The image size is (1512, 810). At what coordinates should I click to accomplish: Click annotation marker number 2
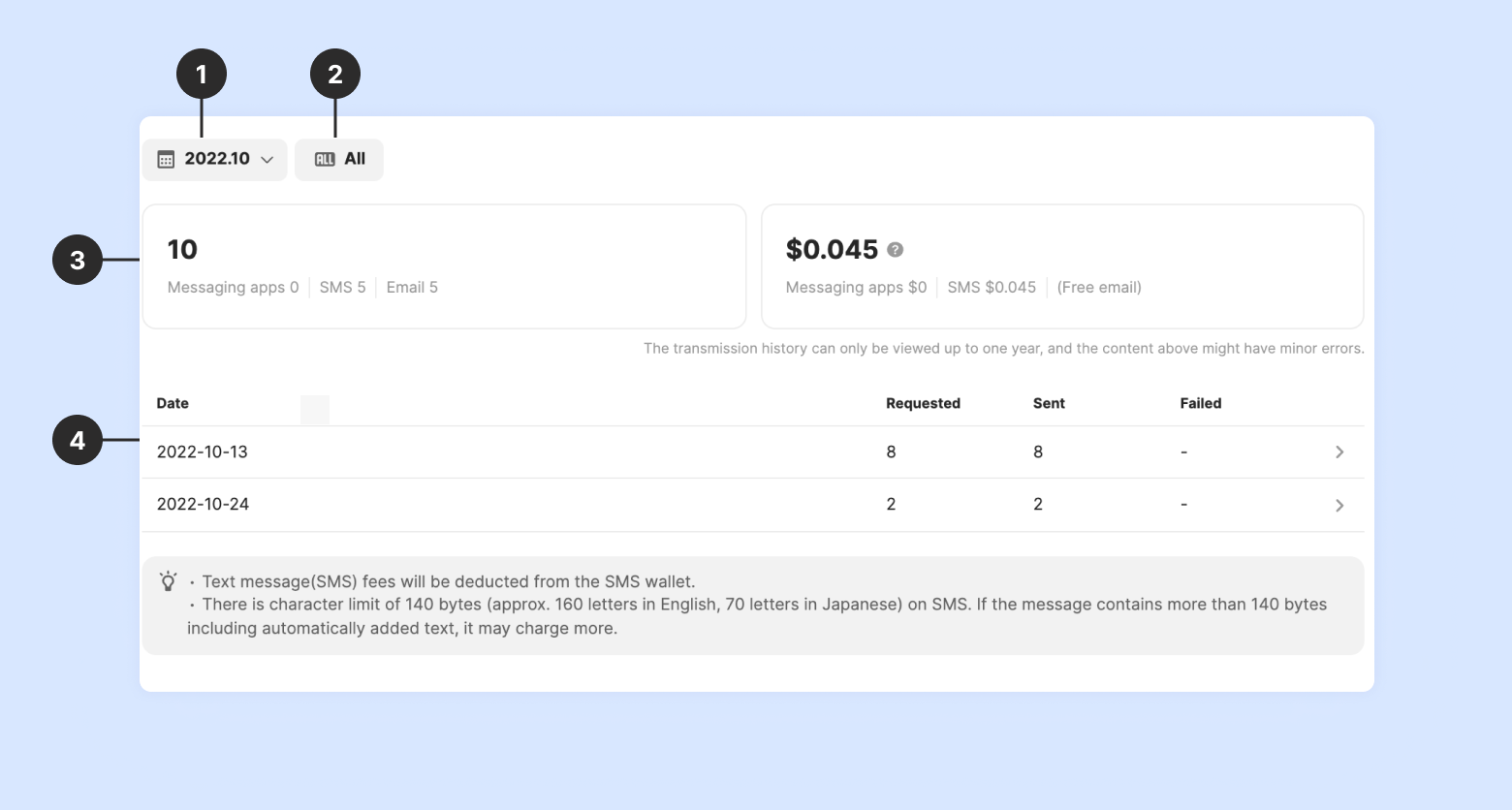[335, 75]
